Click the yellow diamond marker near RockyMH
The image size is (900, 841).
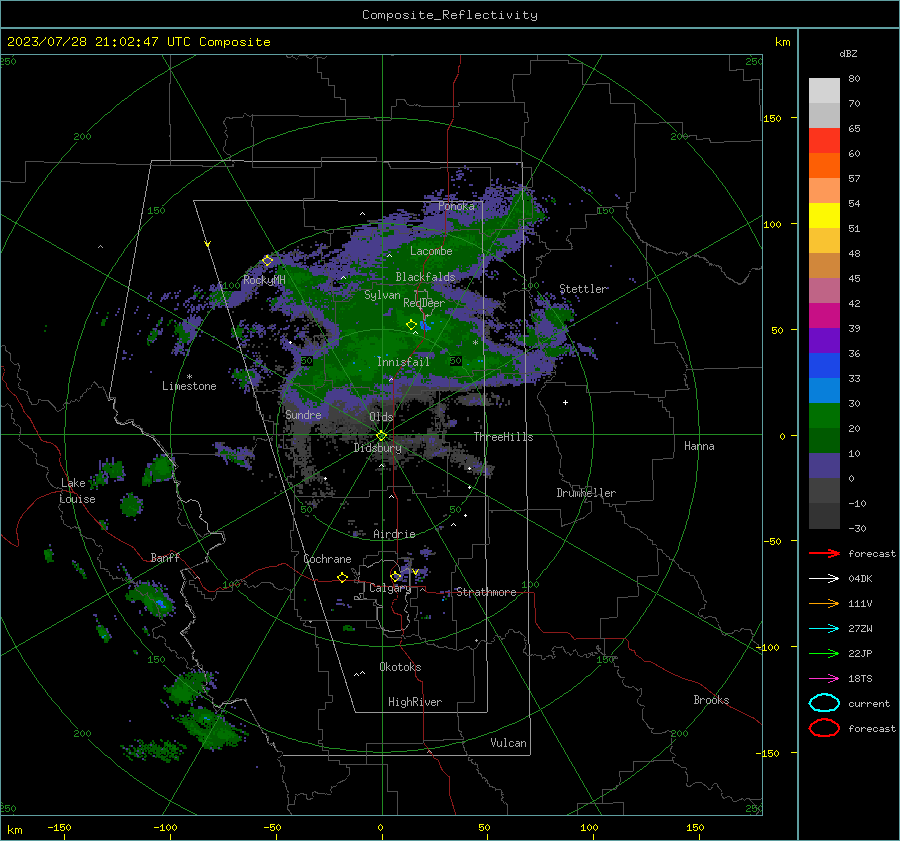point(267,261)
